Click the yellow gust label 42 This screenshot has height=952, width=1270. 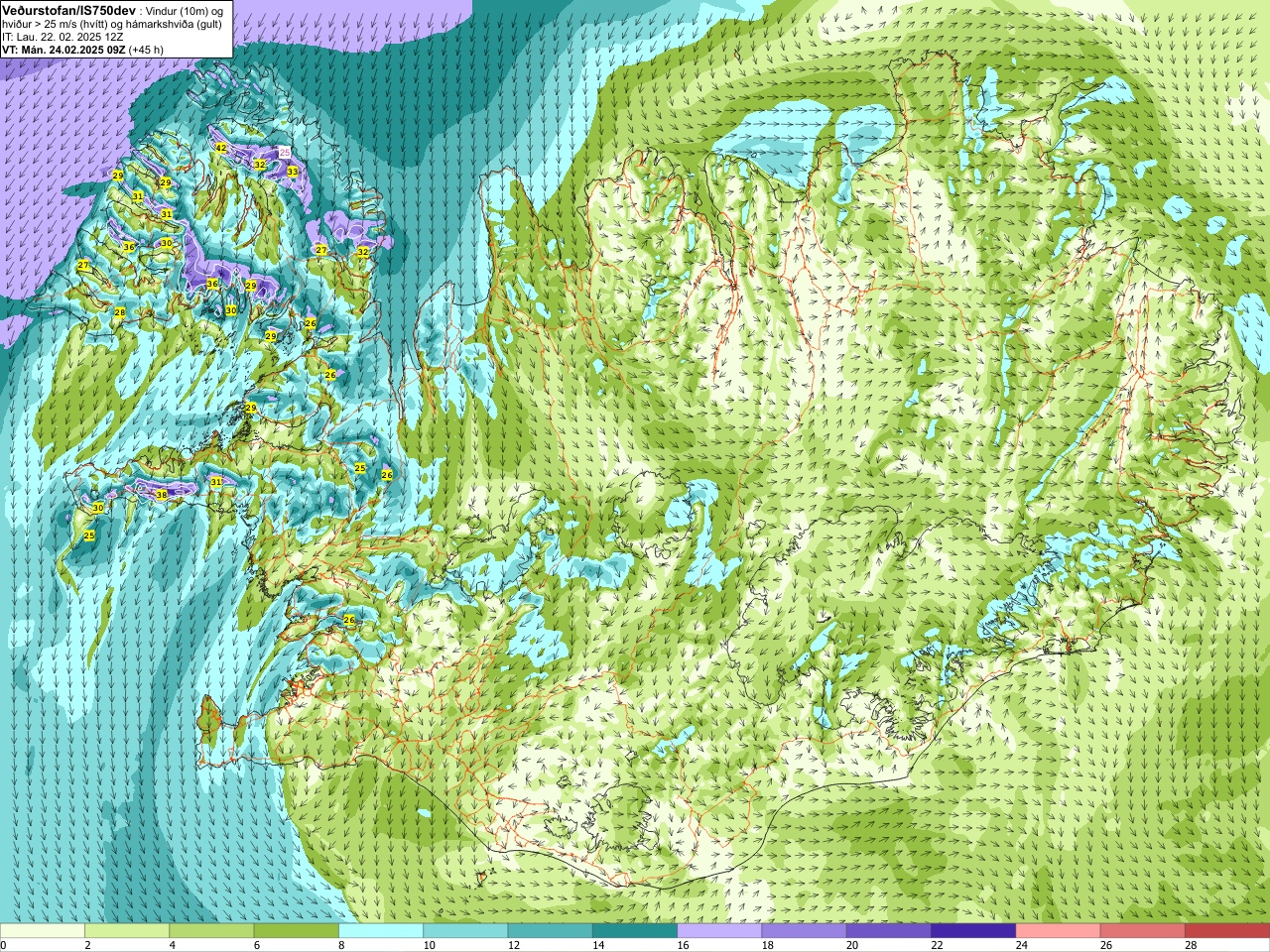point(221,148)
